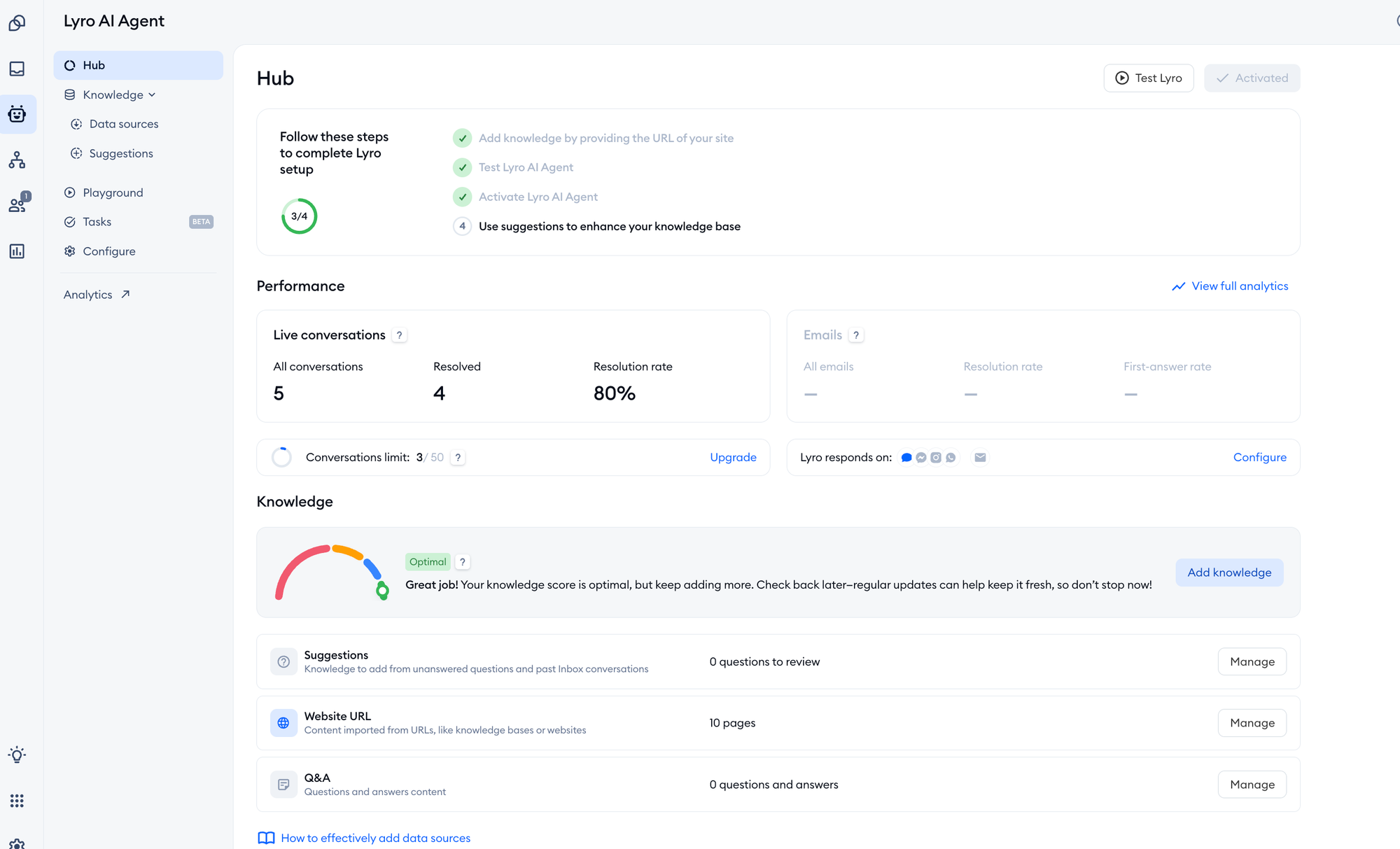Click Use suggestions to enhance knowledge base step

[x=610, y=226]
